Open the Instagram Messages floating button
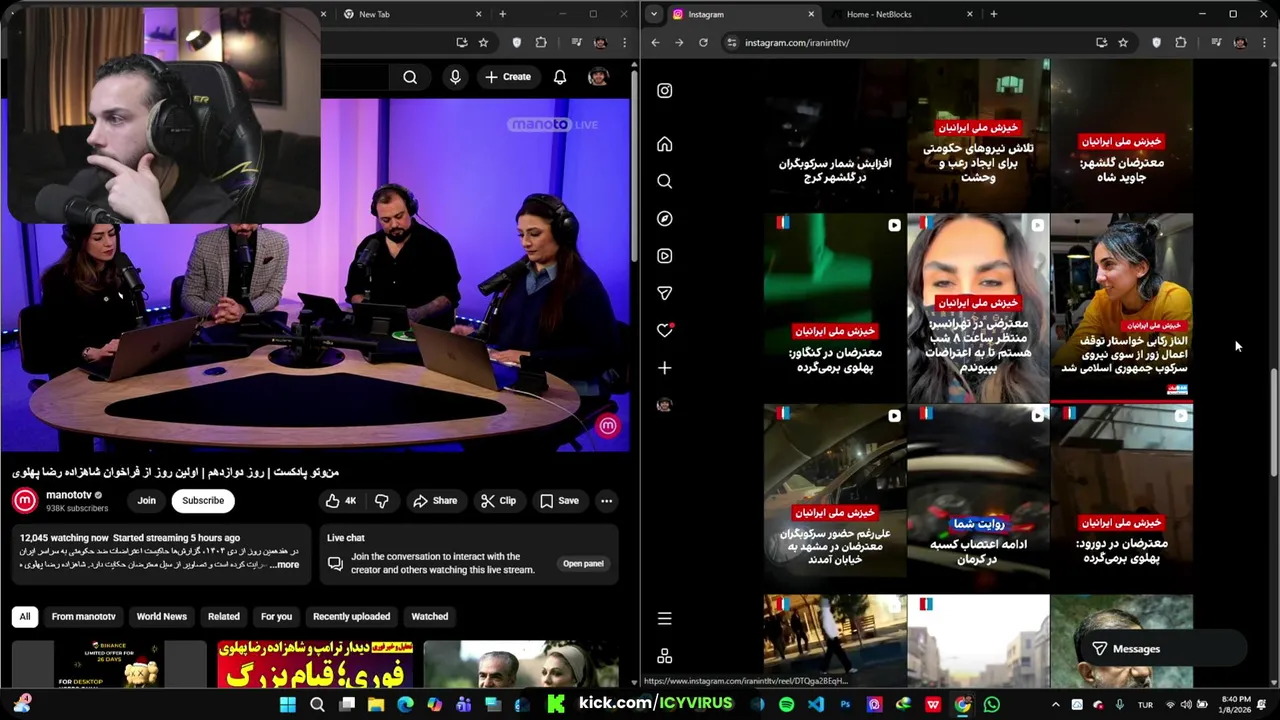 [x=1163, y=649]
